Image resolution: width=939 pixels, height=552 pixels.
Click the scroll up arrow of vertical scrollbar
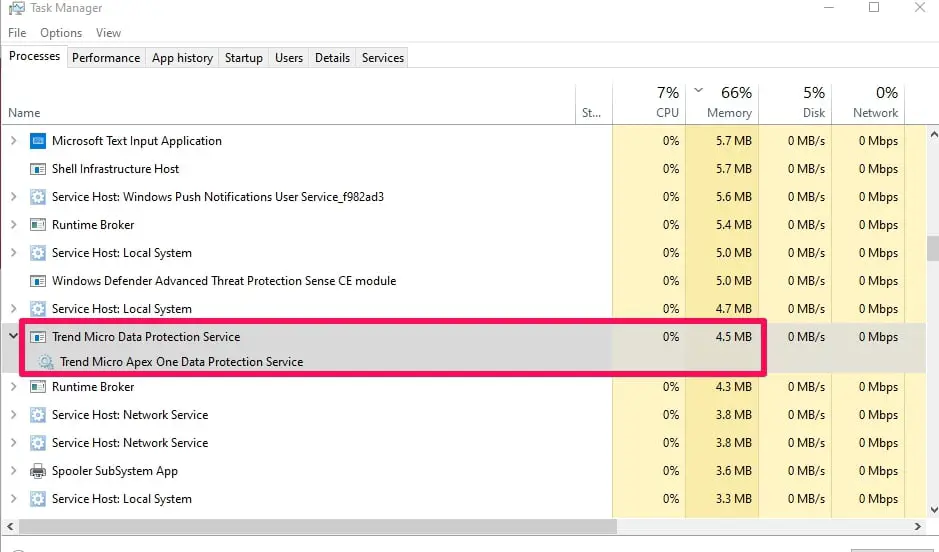click(933, 135)
